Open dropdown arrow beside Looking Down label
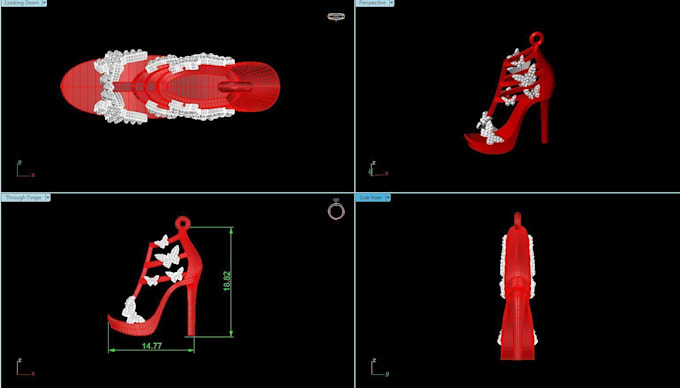This screenshot has width=680, height=388. point(44,3)
